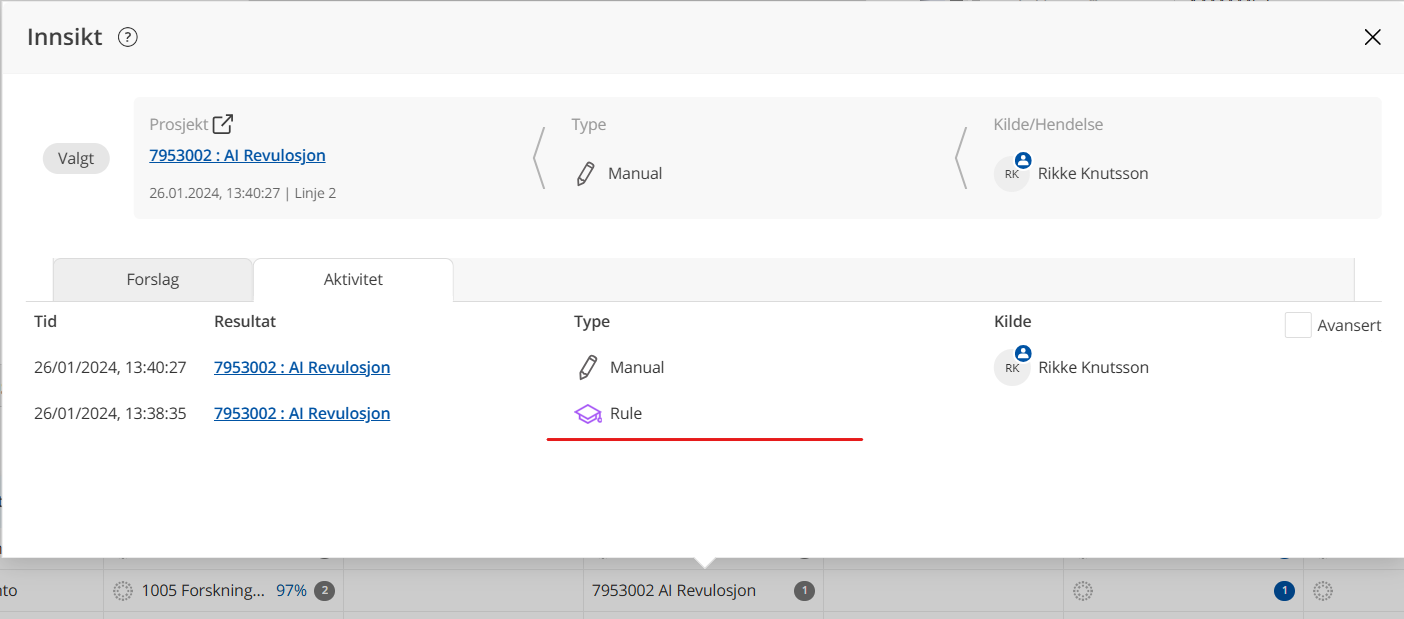Click the dotted circle icon beside 1005 Forskning
The height and width of the screenshot is (619, 1404).
(x=123, y=591)
